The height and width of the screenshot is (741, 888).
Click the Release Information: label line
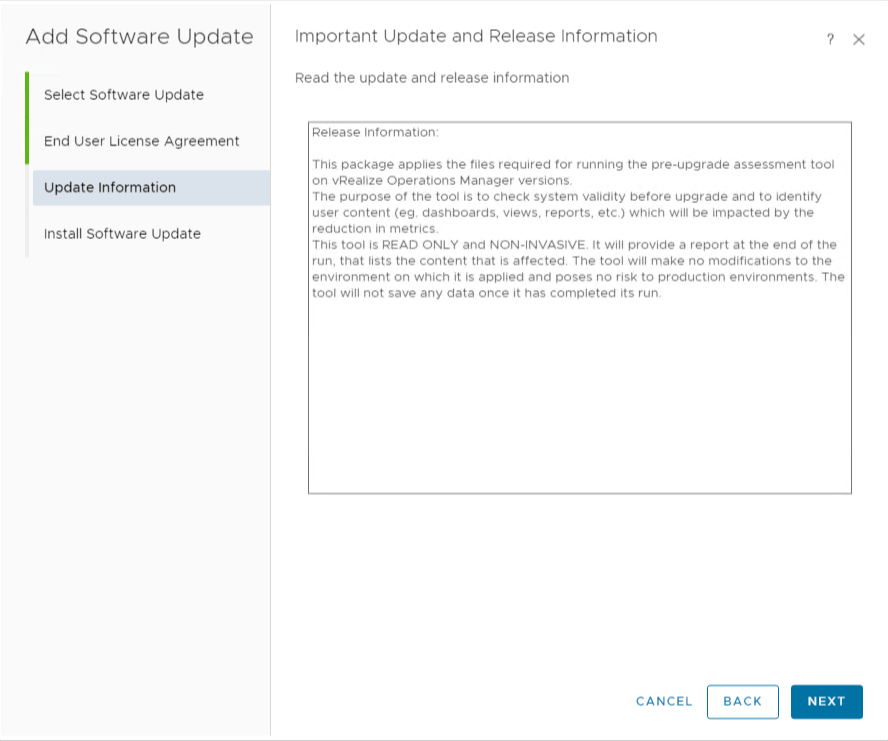pos(375,133)
